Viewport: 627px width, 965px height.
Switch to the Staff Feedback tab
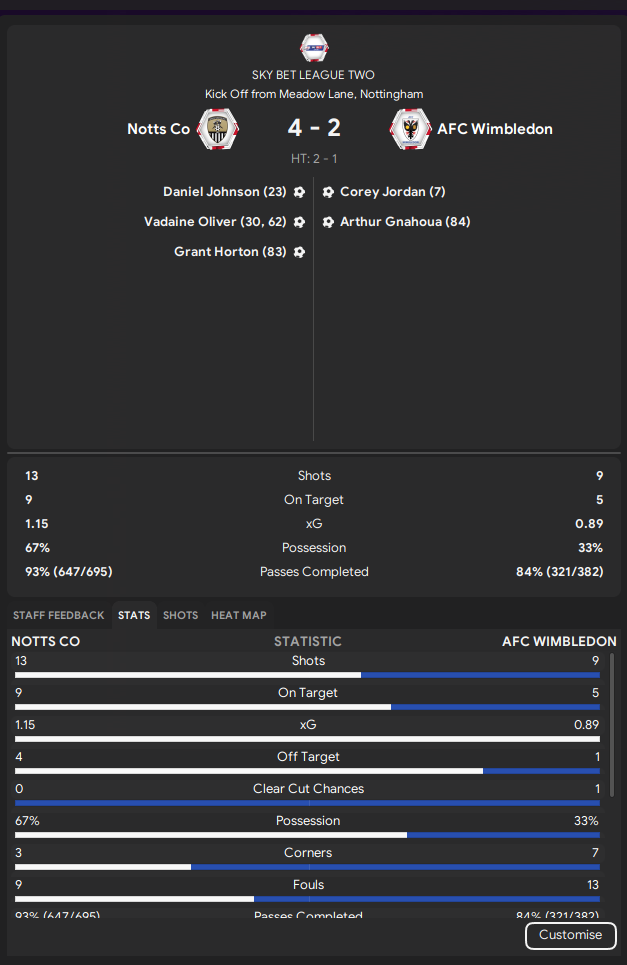(58, 615)
